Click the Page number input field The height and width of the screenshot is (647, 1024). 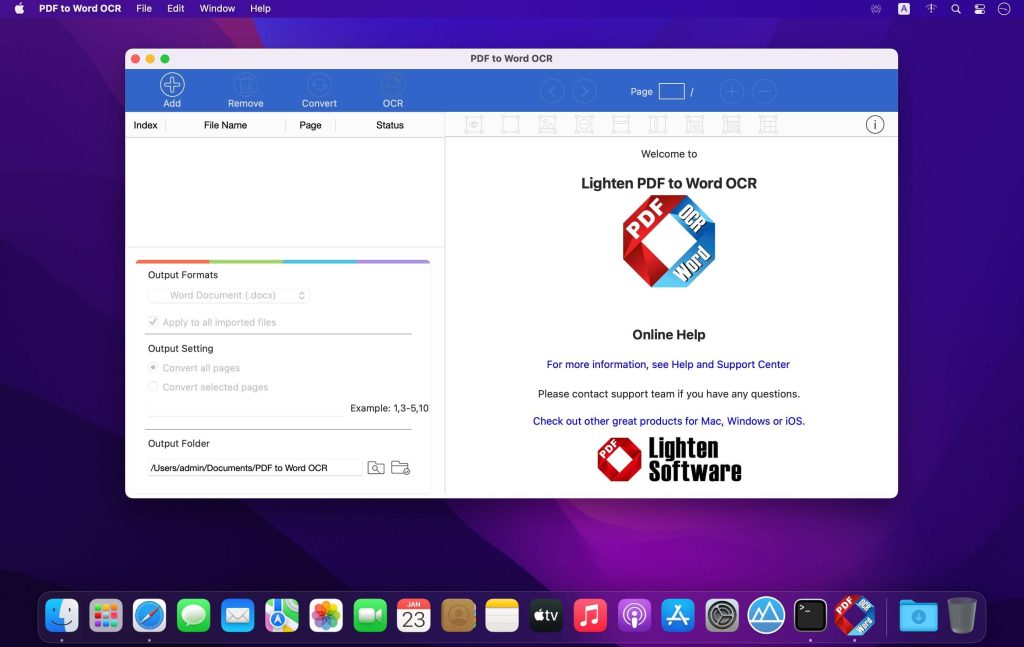[672, 92]
